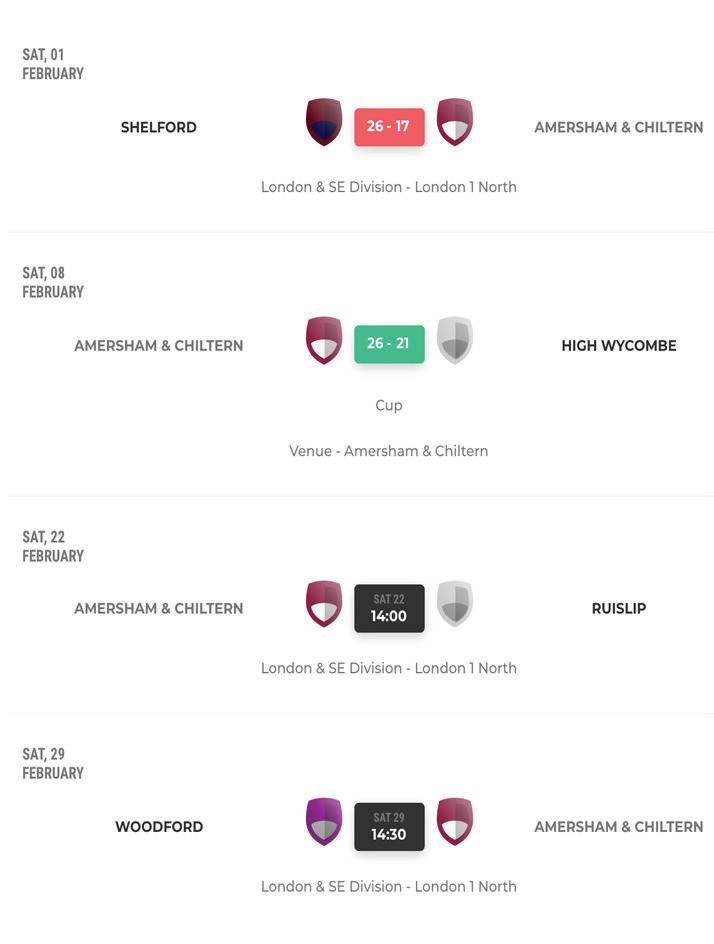
Task: Select the SHELFORD team name
Action: click(x=158, y=127)
